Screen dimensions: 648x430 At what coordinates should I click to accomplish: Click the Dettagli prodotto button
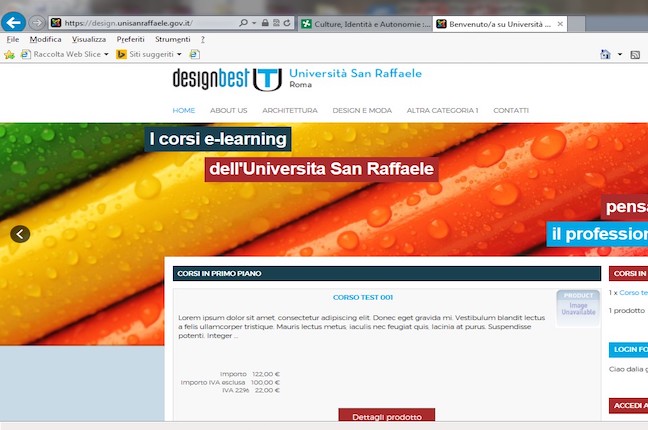tap(387, 416)
